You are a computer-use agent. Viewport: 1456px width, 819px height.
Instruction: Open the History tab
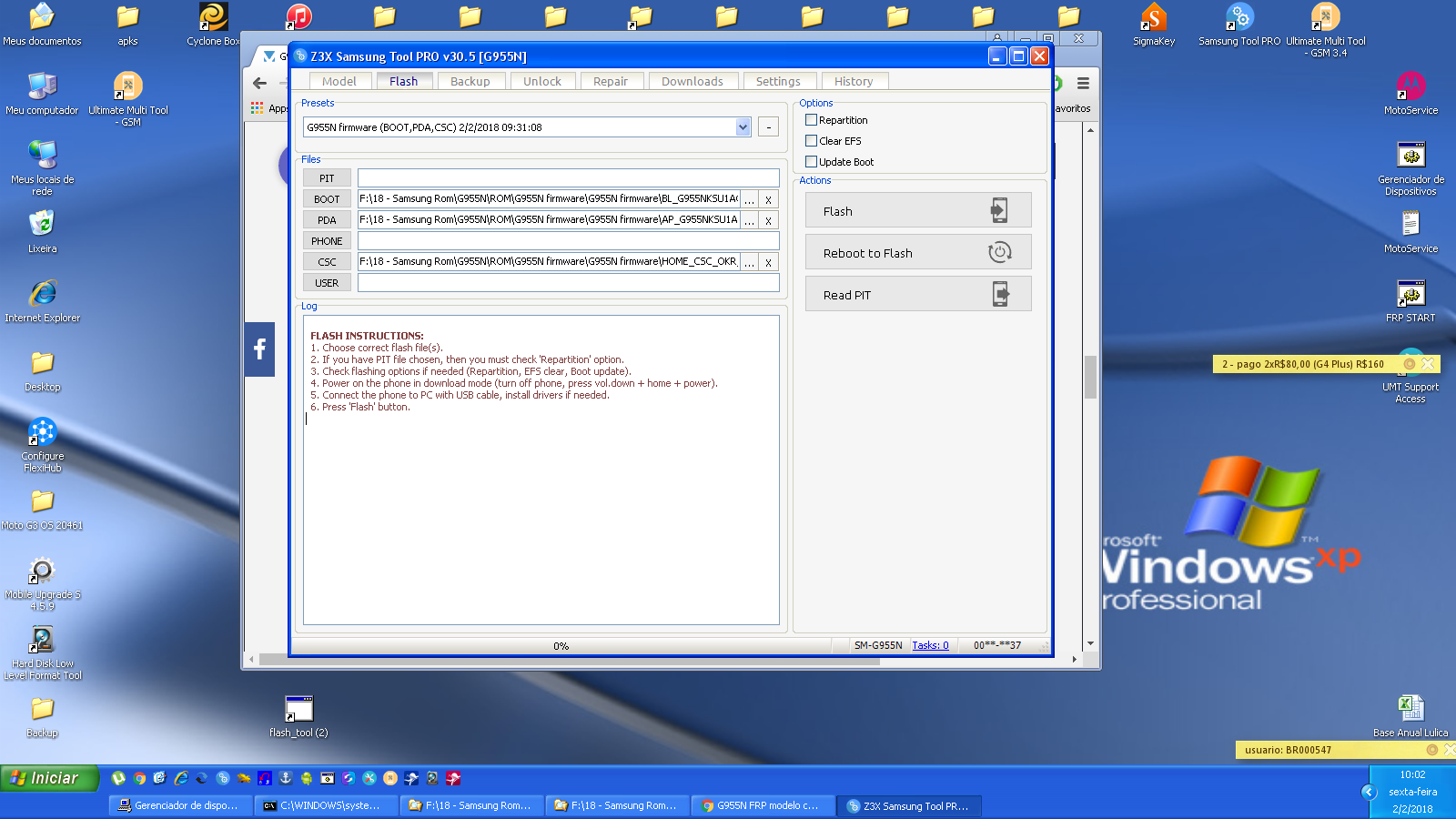tap(854, 81)
